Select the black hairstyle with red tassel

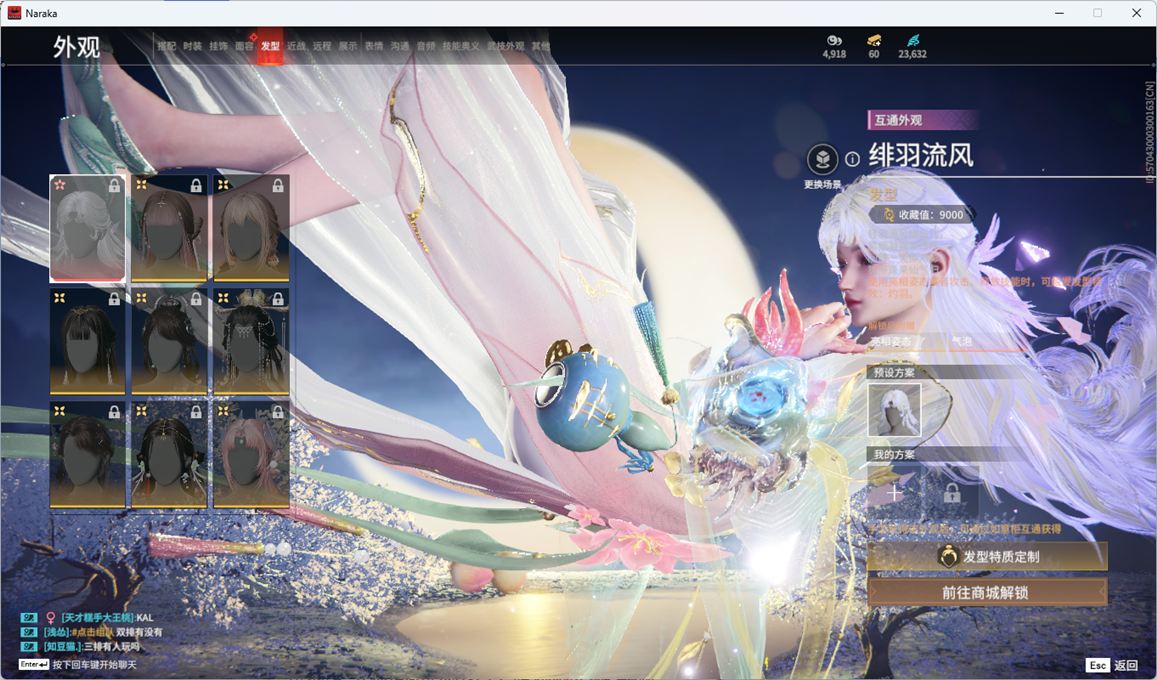169,454
